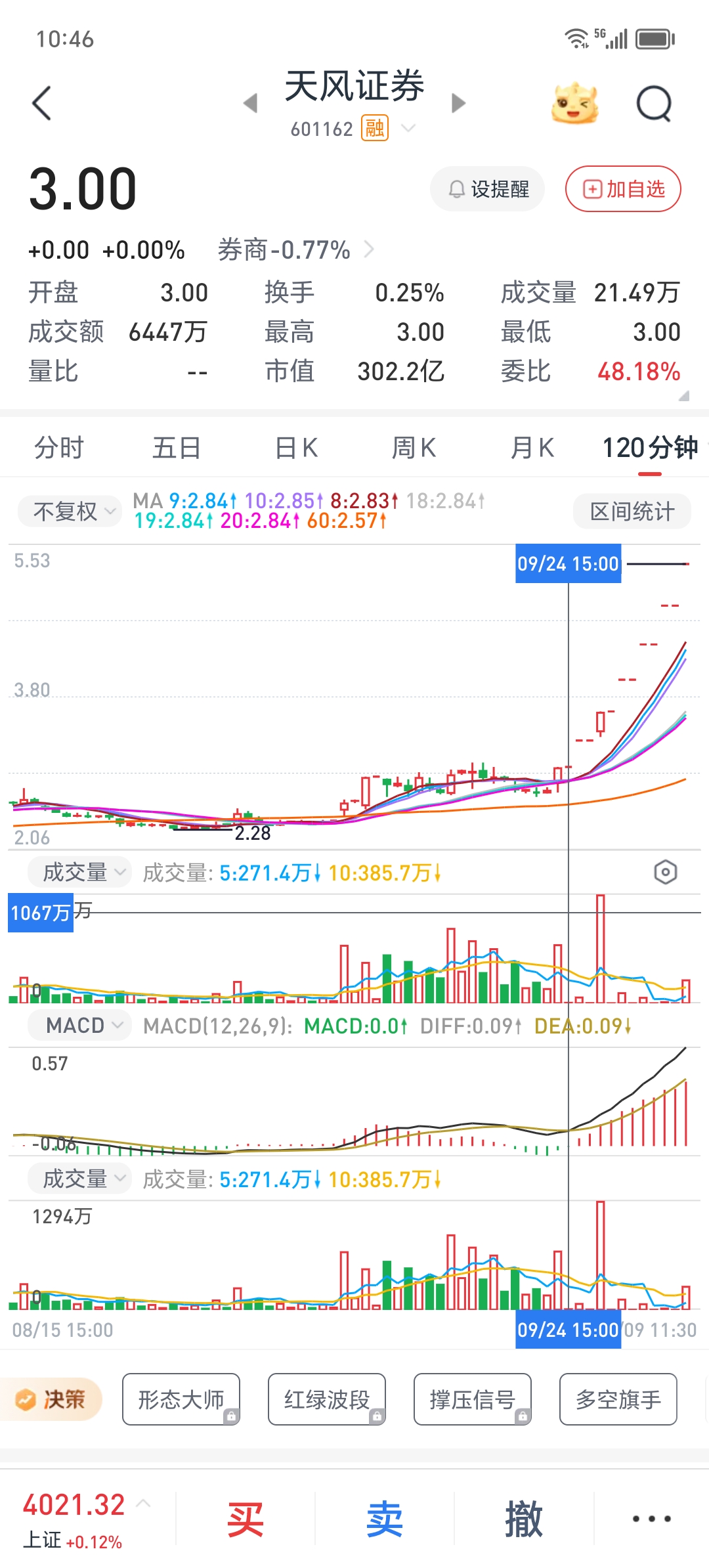Viewport: 709px width, 1568px height.
Task: Expand quote details corner triangle
Action: 683,395
